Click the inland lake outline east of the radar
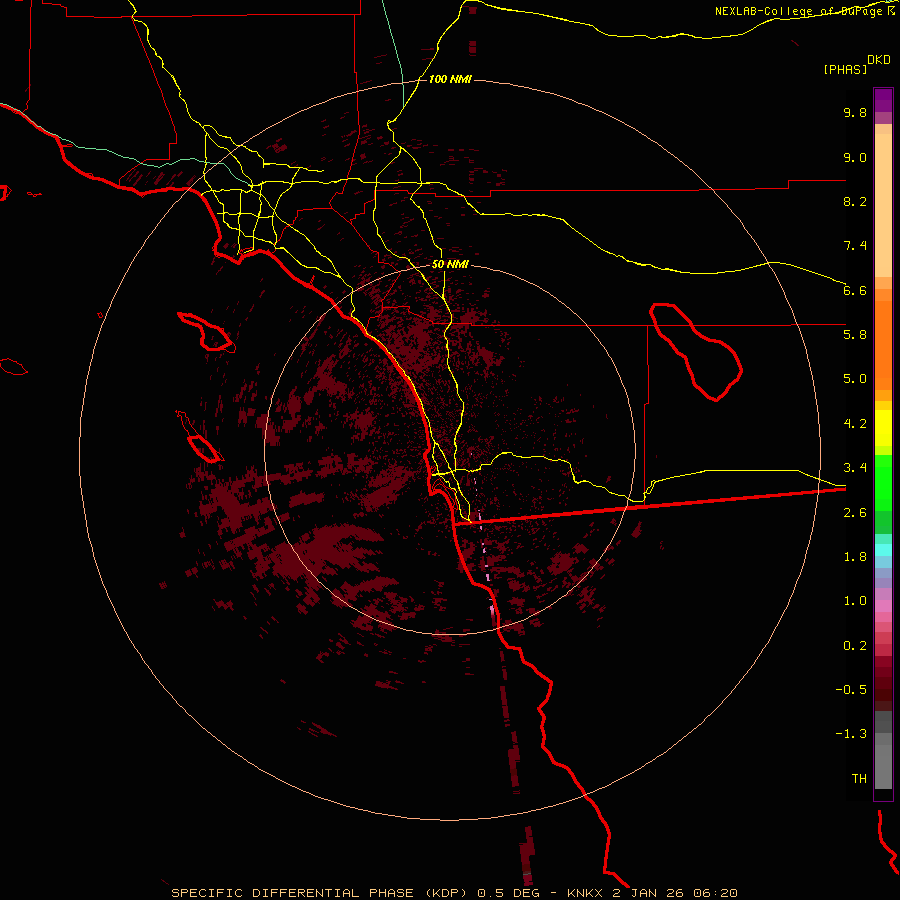This screenshot has width=900, height=900. tap(696, 352)
